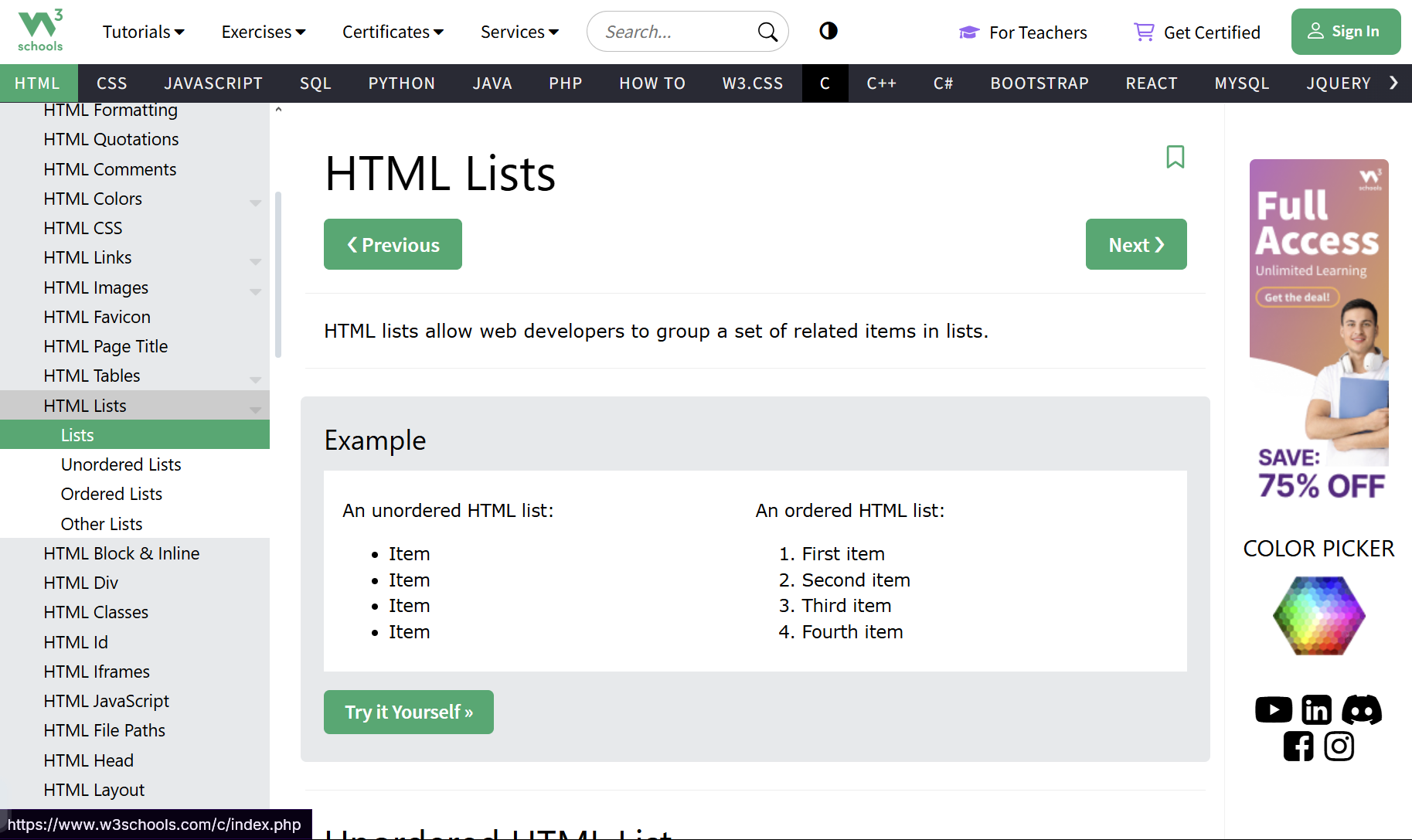Switch to the JAVASCRIPT tab
Viewport: 1412px width, 840px height.
[x=213, y=83]
